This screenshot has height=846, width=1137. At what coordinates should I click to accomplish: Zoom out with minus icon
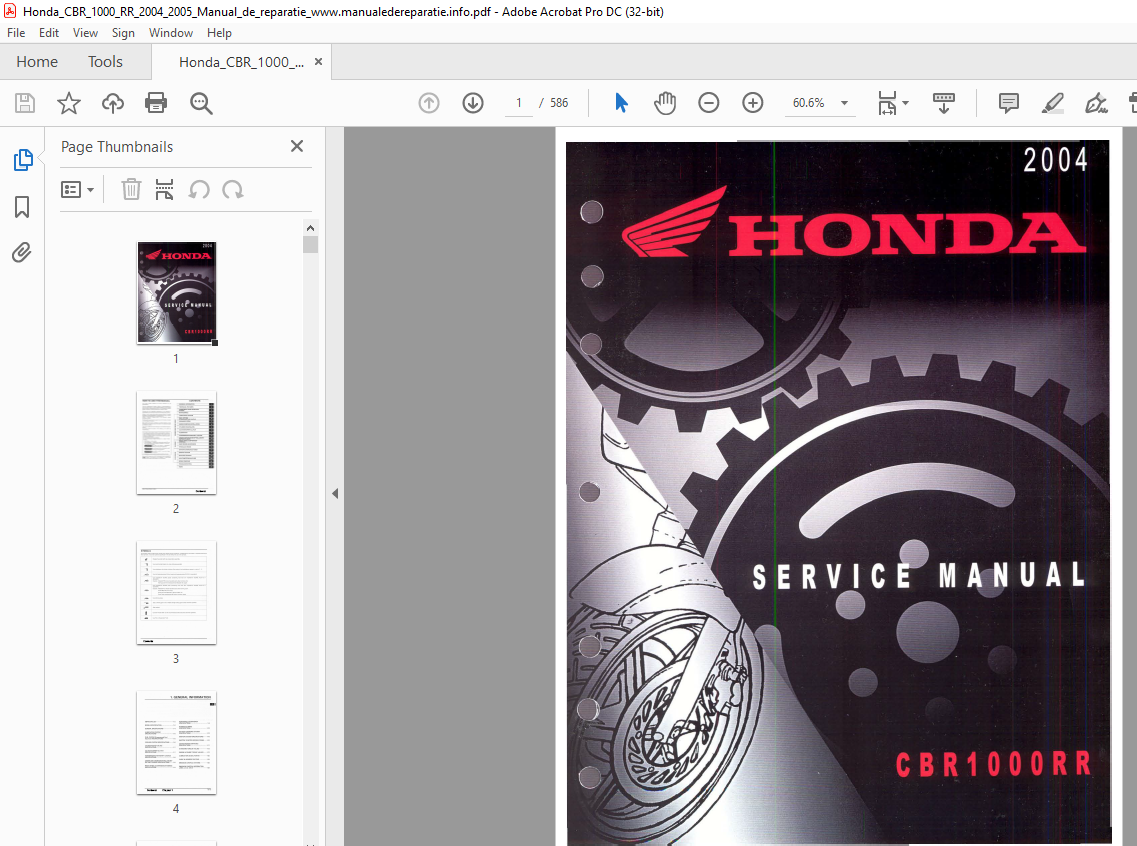pyautogui.click(x=708, y=103)
